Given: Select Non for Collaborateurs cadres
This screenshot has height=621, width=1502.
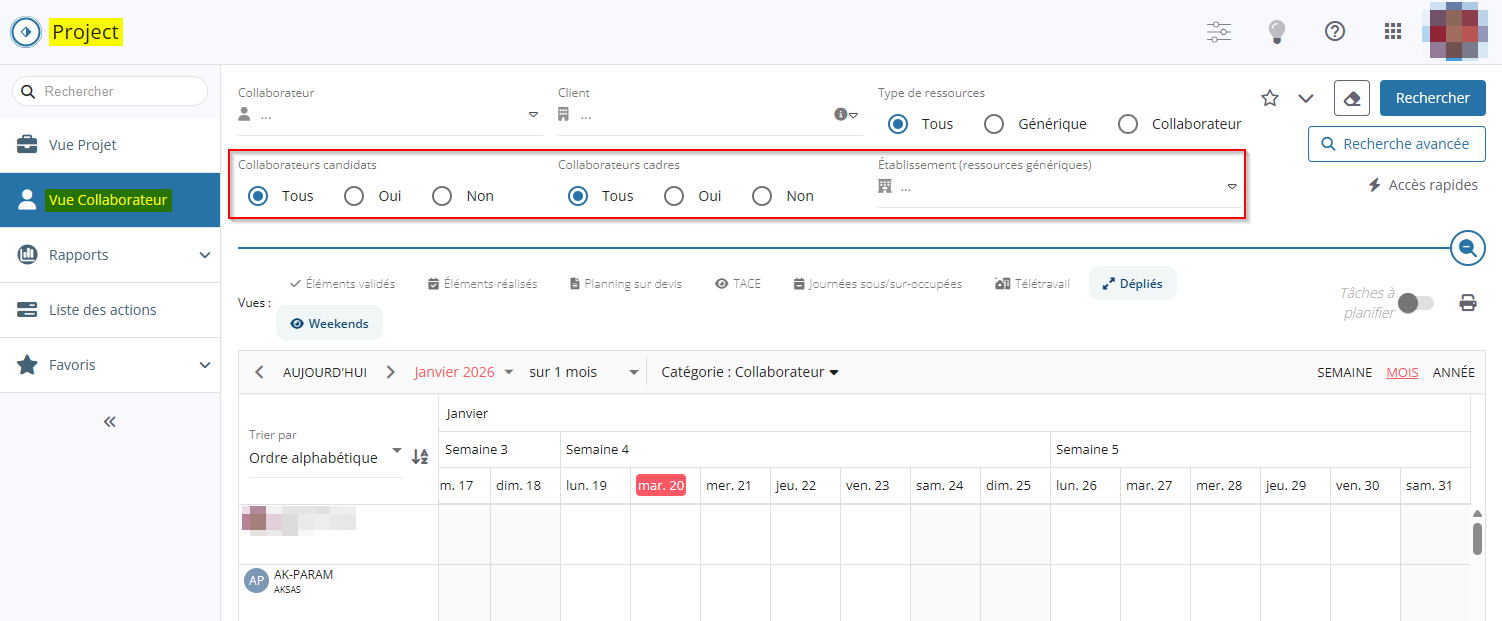Looking at the screenshot, I should point(762,196).
